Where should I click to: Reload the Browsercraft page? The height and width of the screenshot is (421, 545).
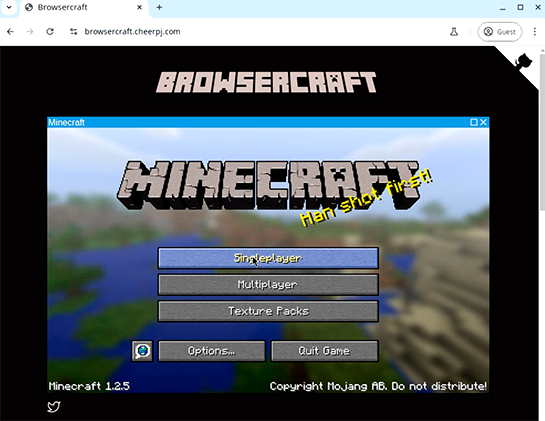(x=50, y=32)
